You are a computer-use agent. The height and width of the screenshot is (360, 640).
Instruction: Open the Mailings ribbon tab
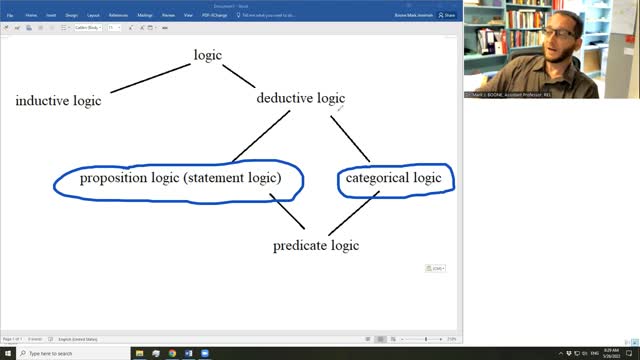pyautogui.click(x=145, y=16)
